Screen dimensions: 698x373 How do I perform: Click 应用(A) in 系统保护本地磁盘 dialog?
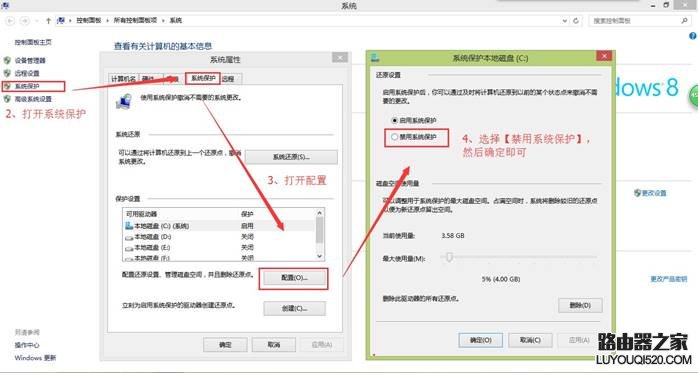(579, 340)
